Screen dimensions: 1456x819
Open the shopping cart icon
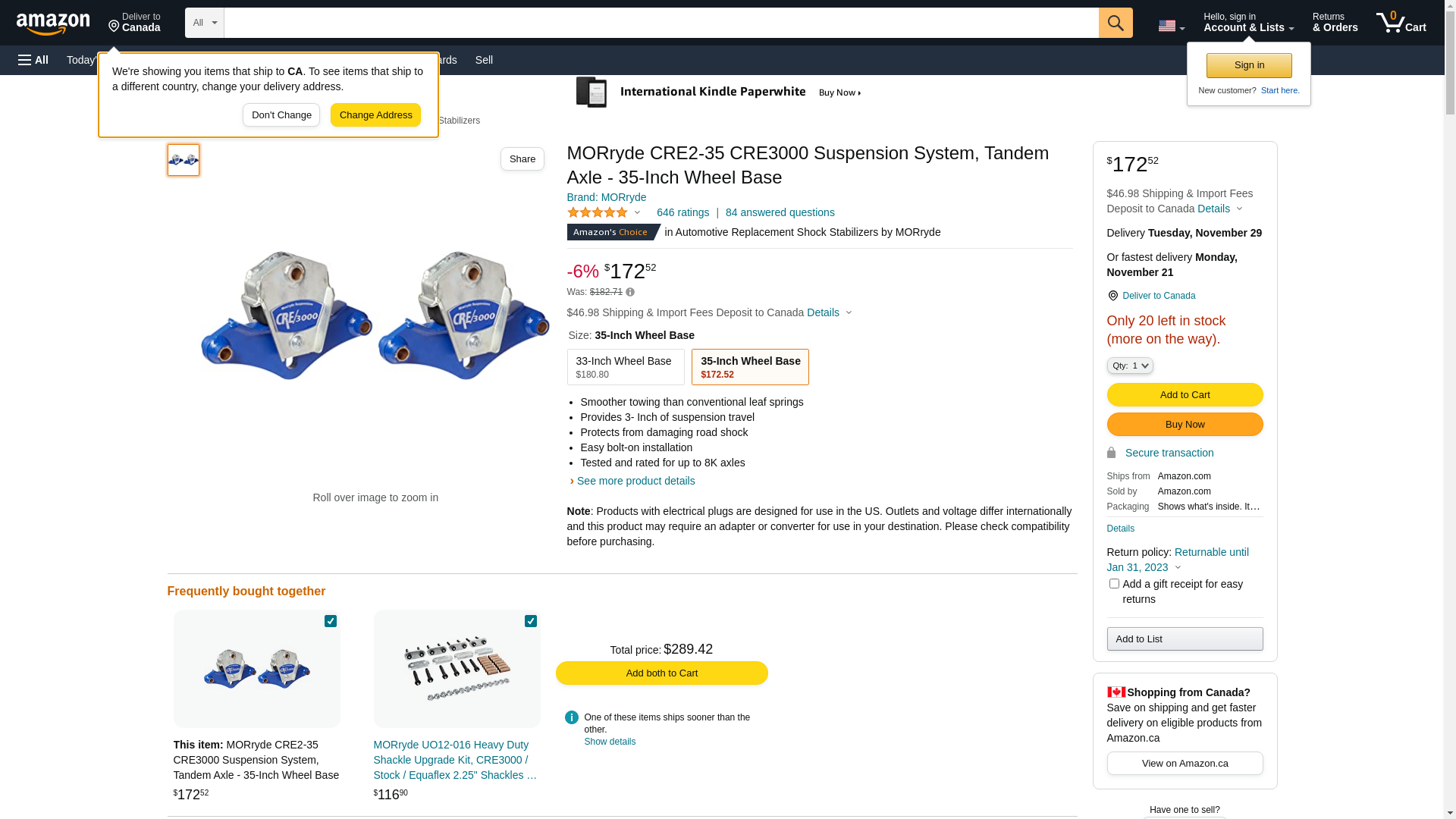1400,23
